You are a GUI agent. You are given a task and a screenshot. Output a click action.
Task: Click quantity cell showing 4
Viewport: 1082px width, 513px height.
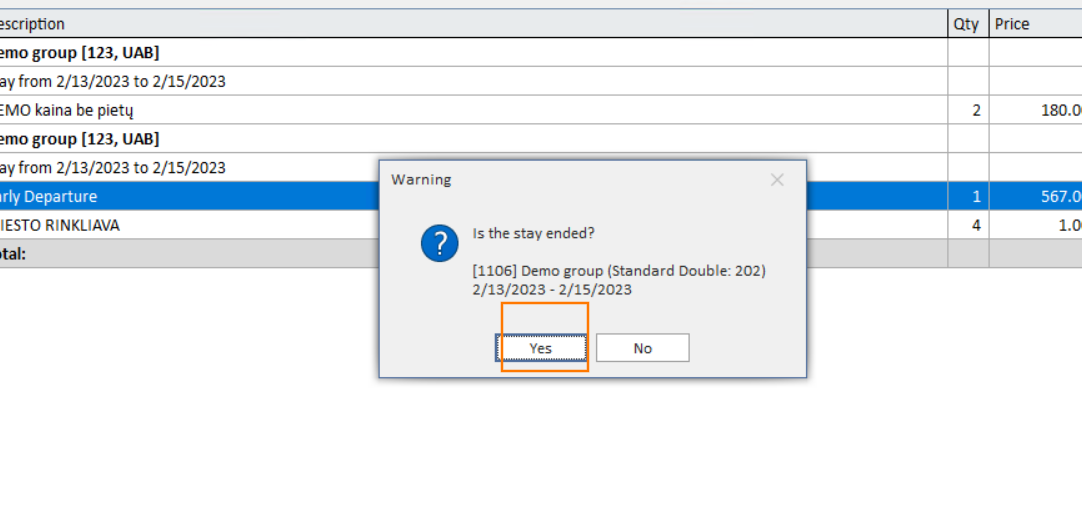point(968,225)
